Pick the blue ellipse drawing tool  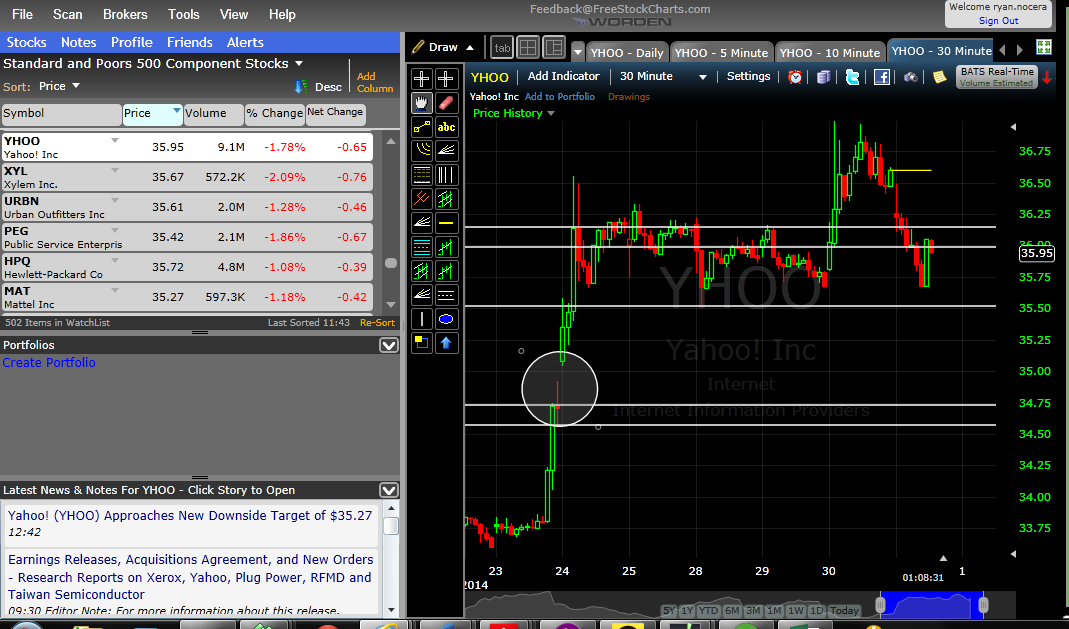coord(447,319)
